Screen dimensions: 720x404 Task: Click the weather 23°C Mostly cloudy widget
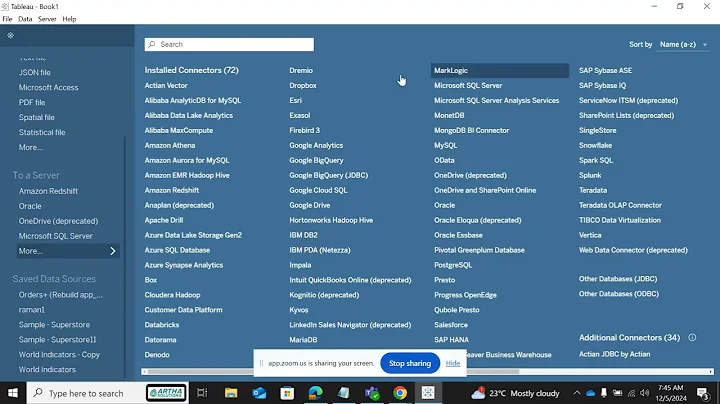coord(515,393)
